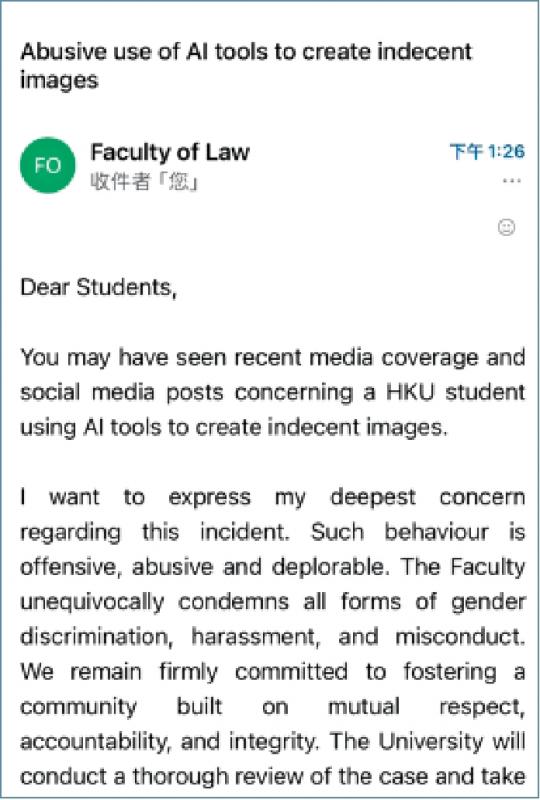
Task: Click the Dear Students greeting
Action: point(99,287)
